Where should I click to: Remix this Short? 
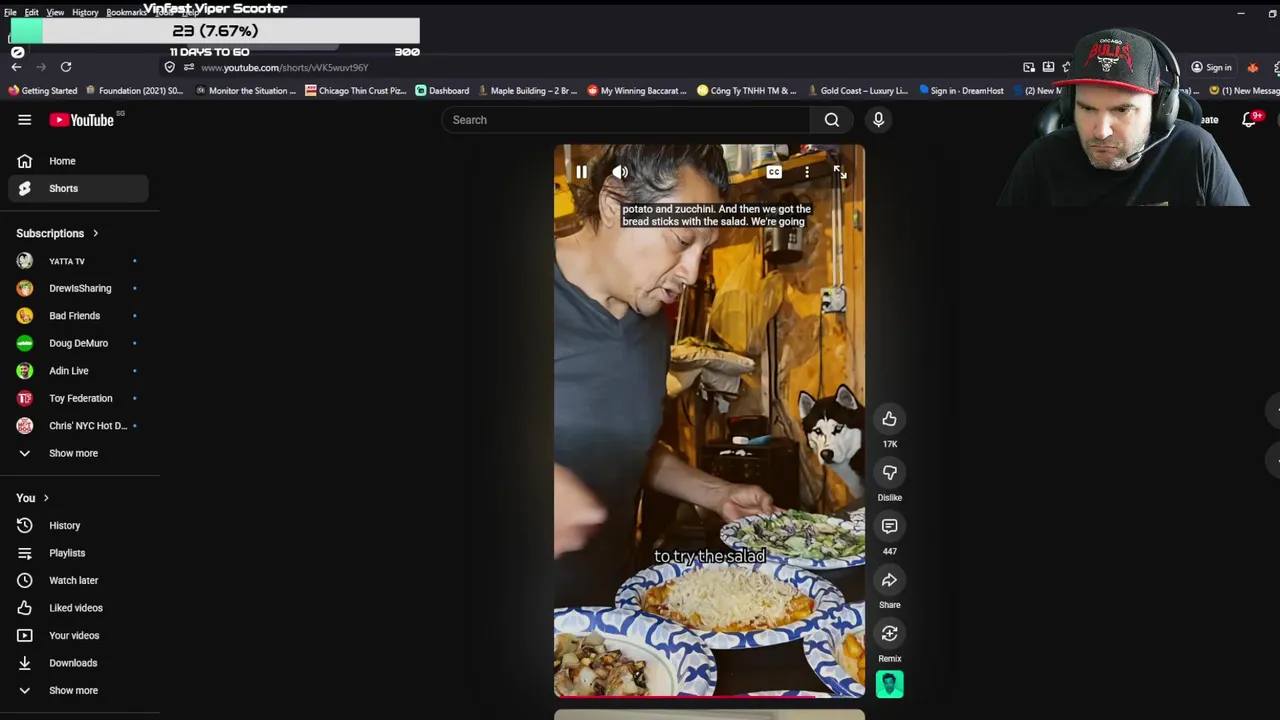pos(889,634)
